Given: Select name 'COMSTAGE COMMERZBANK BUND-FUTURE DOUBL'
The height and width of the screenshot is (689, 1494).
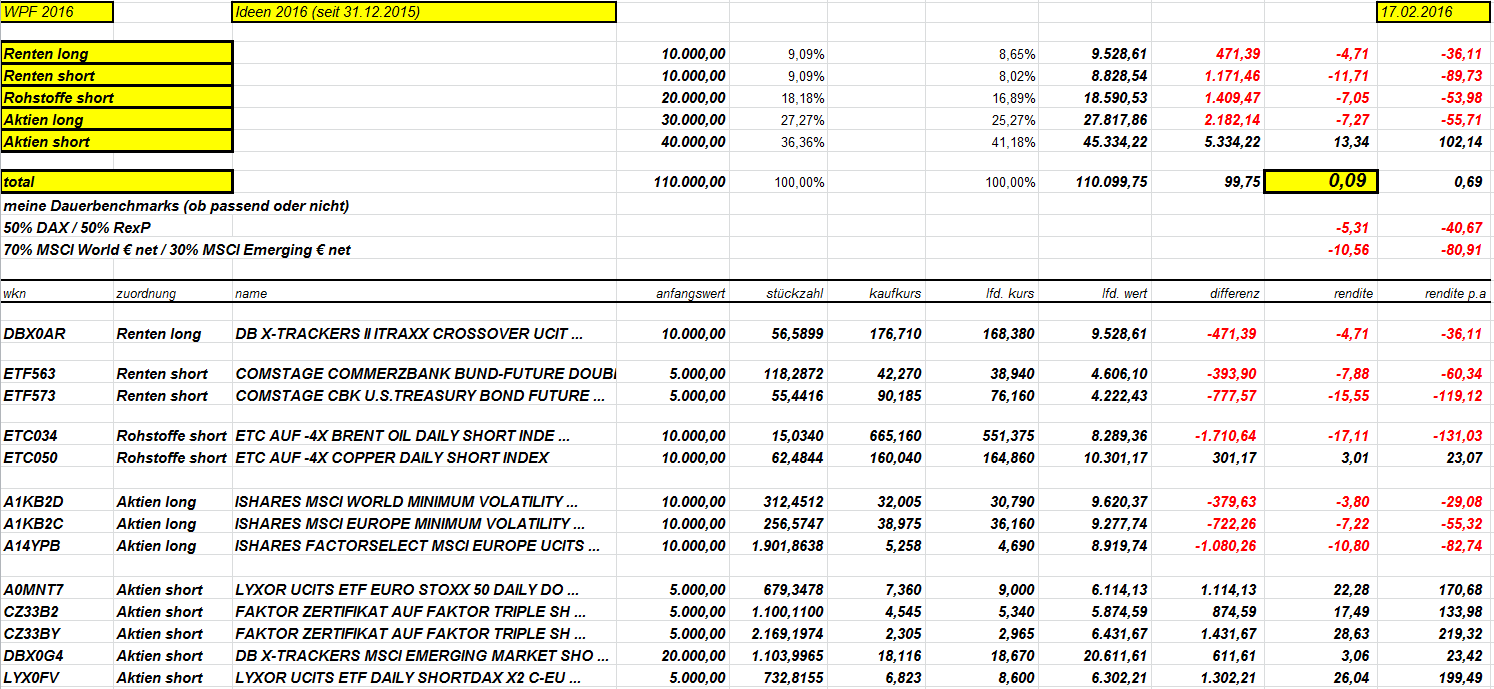Looking at the screenshot, I should (426, 374).
